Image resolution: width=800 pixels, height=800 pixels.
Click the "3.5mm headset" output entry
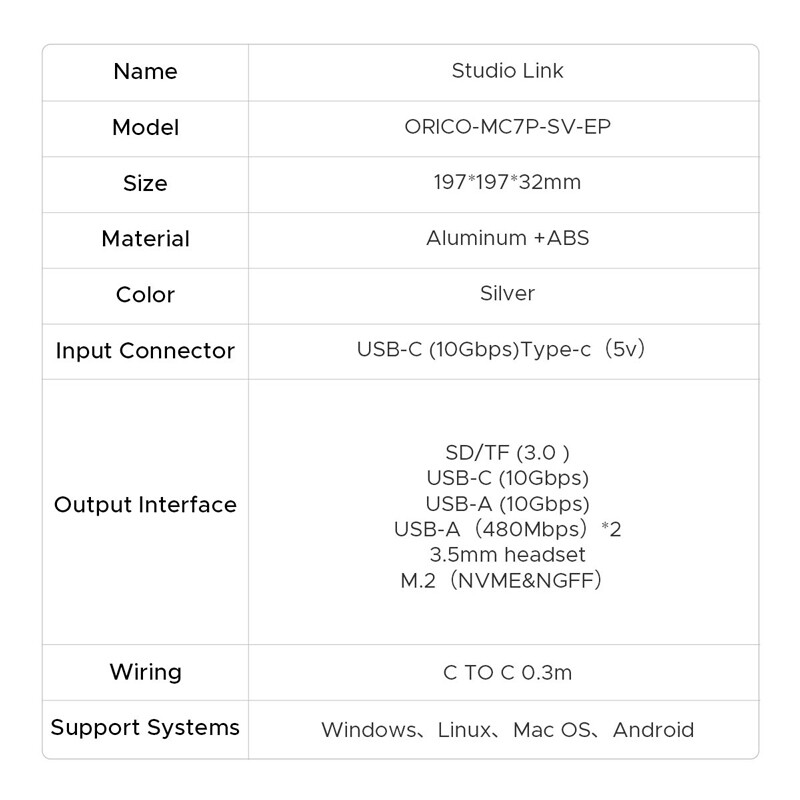pos(507,555)
